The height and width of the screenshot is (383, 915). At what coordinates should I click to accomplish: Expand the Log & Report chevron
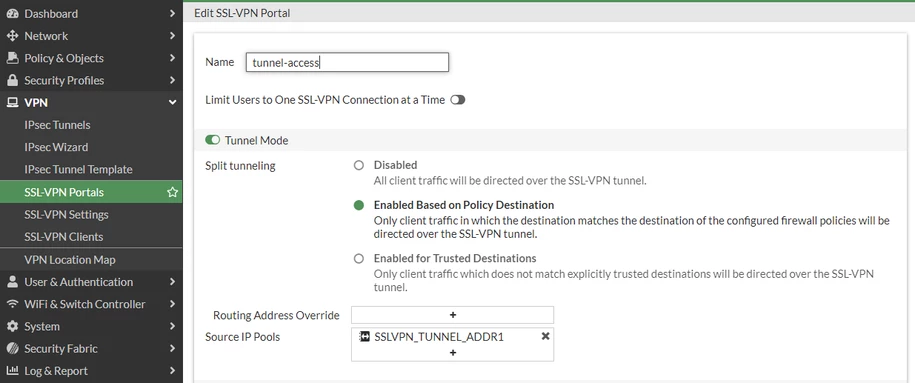[x=172, y=371]
